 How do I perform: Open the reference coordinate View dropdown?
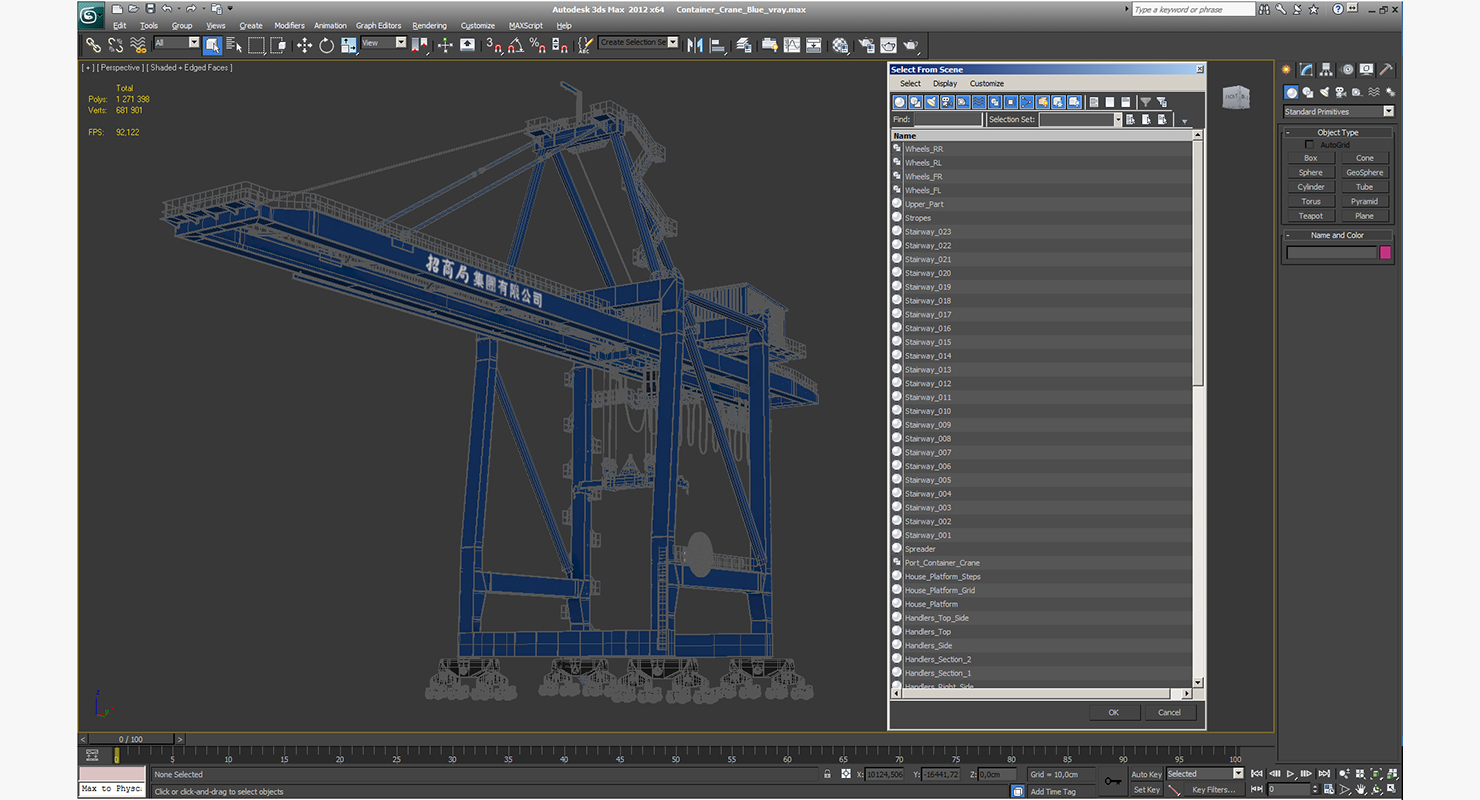(384, 43)
